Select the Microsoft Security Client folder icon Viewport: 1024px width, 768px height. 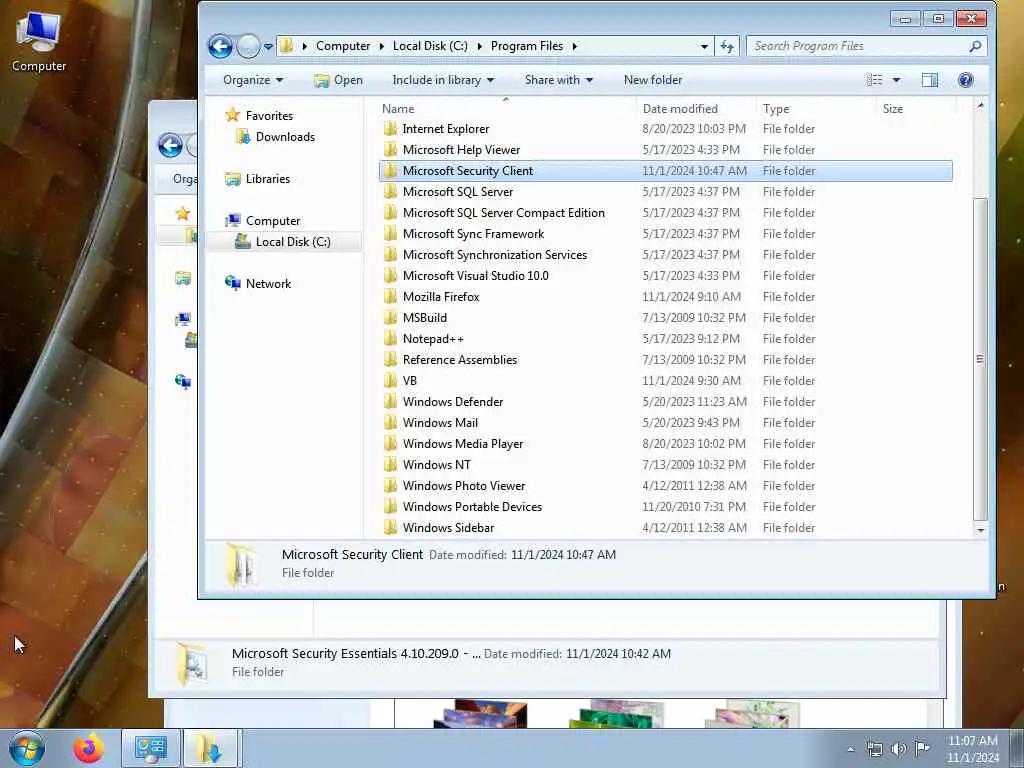click(391, 170)
